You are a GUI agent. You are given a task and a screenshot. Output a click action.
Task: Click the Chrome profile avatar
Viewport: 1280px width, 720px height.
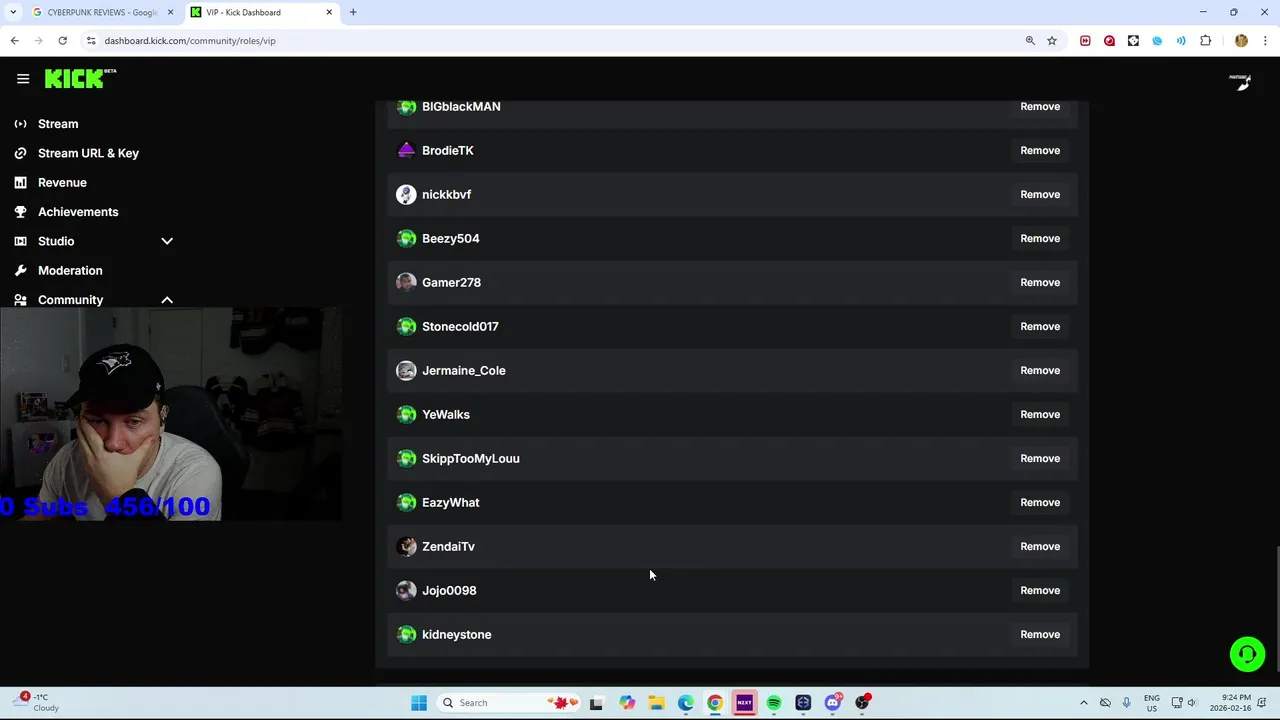point(1241,41)
